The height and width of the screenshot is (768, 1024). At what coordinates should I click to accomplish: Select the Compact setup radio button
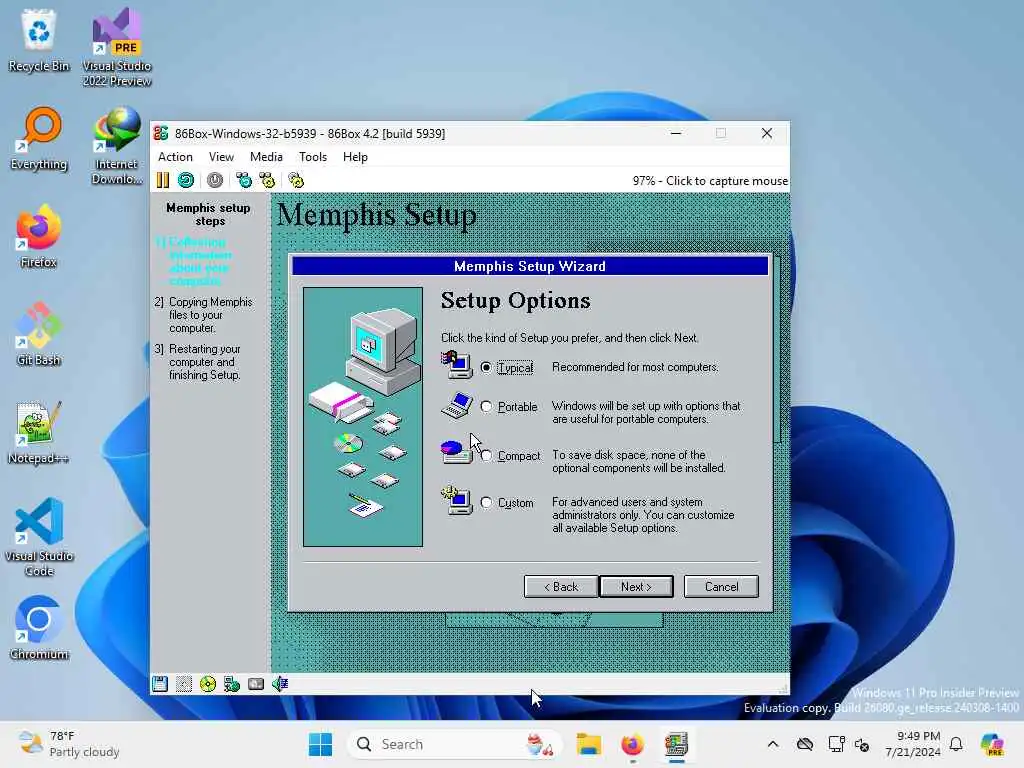486,455
